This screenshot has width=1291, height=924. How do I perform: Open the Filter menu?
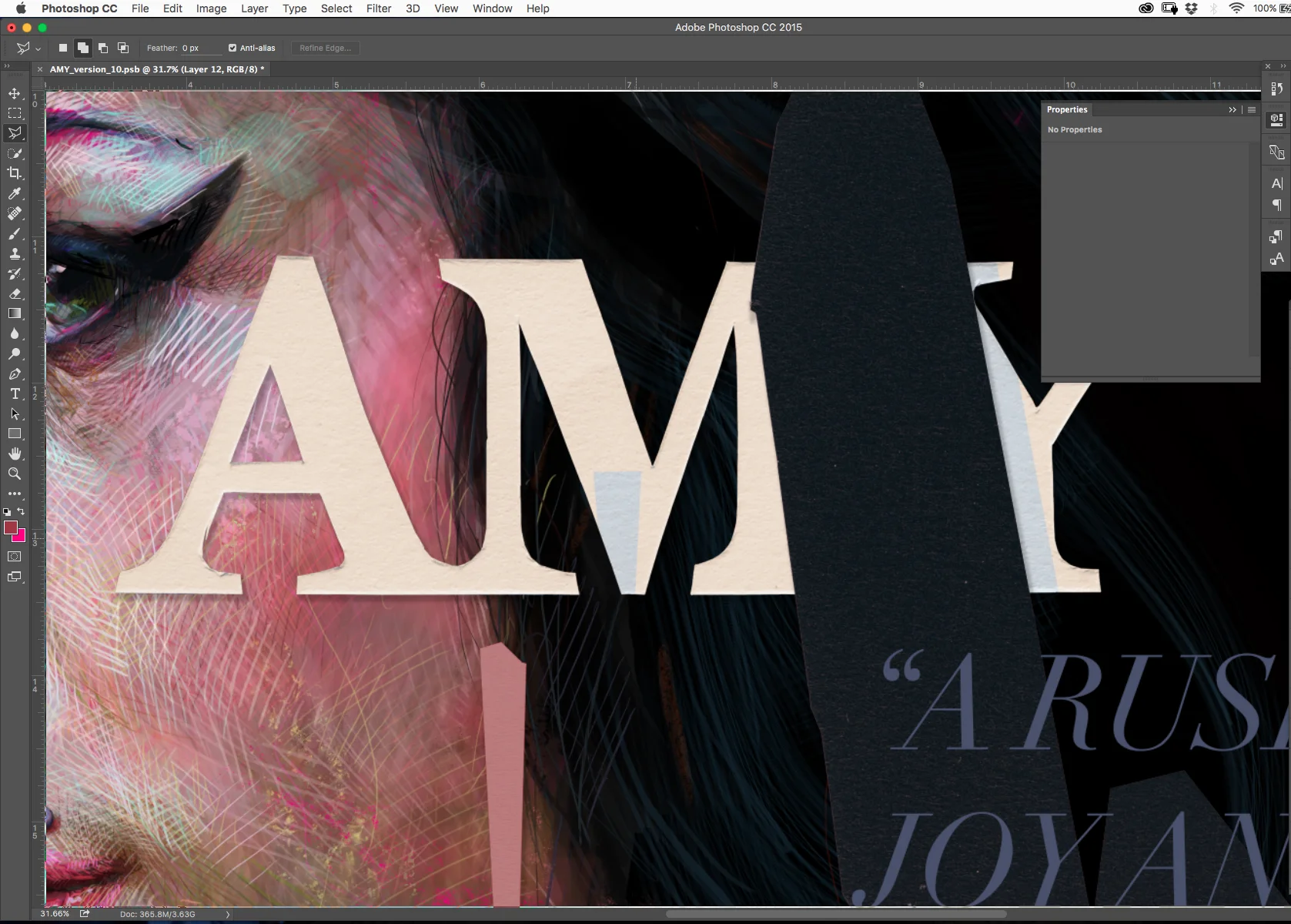point(379,8)
